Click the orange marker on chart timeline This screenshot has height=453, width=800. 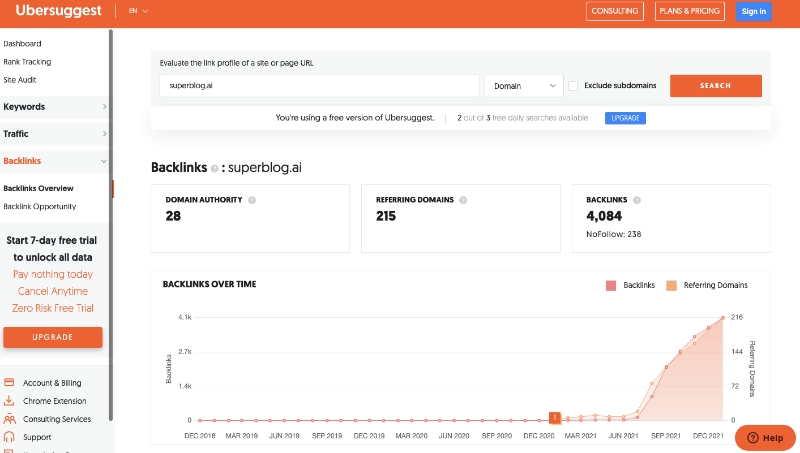click(555, 418)
